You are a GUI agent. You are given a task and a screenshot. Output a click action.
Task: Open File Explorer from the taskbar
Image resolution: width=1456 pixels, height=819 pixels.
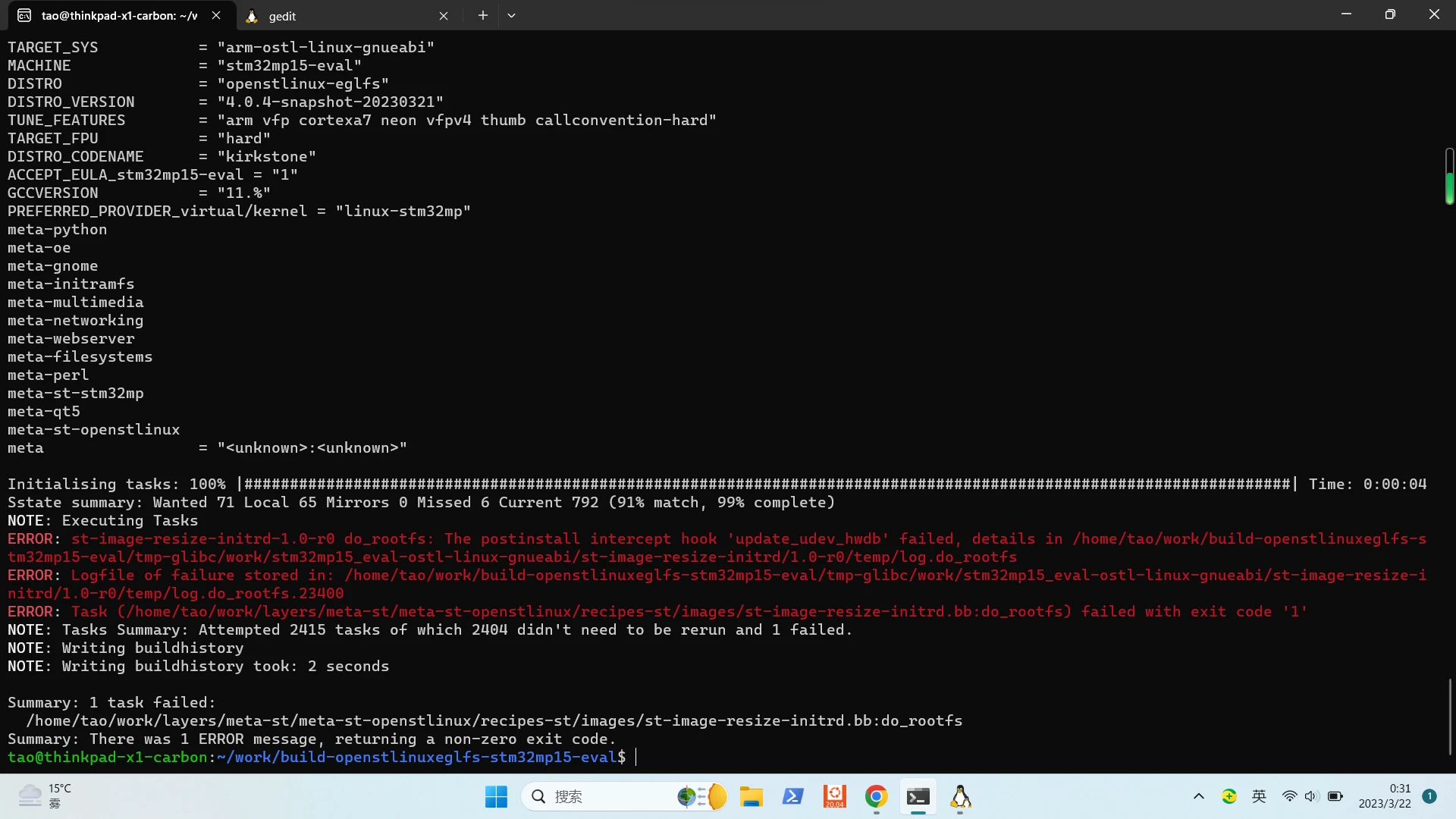point(752,796)
